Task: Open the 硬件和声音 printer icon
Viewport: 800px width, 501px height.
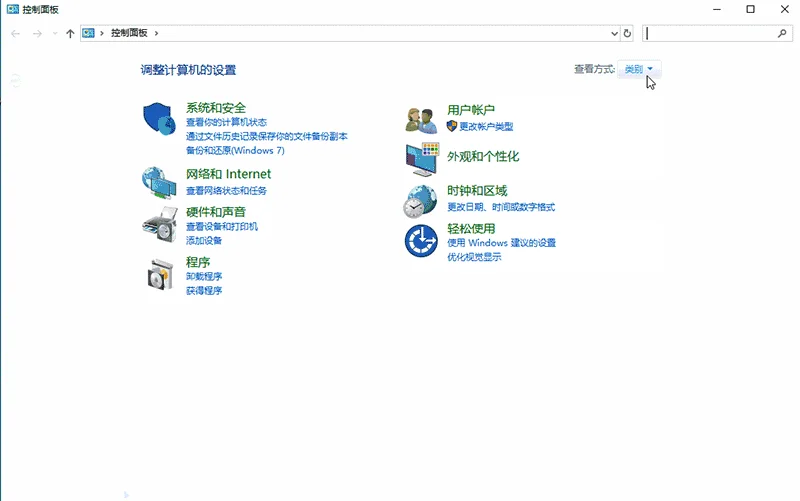Action: [160, 224]
